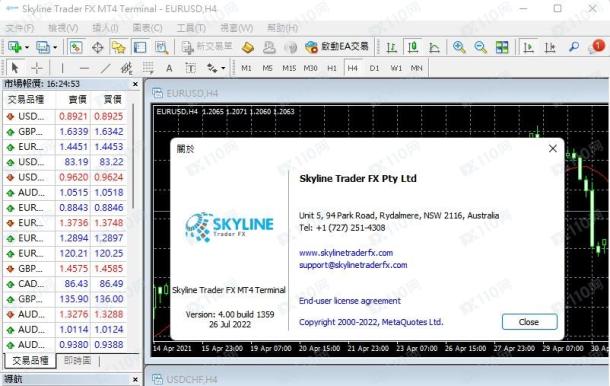
Task: Select the text label tool
Action: point(190,68)
